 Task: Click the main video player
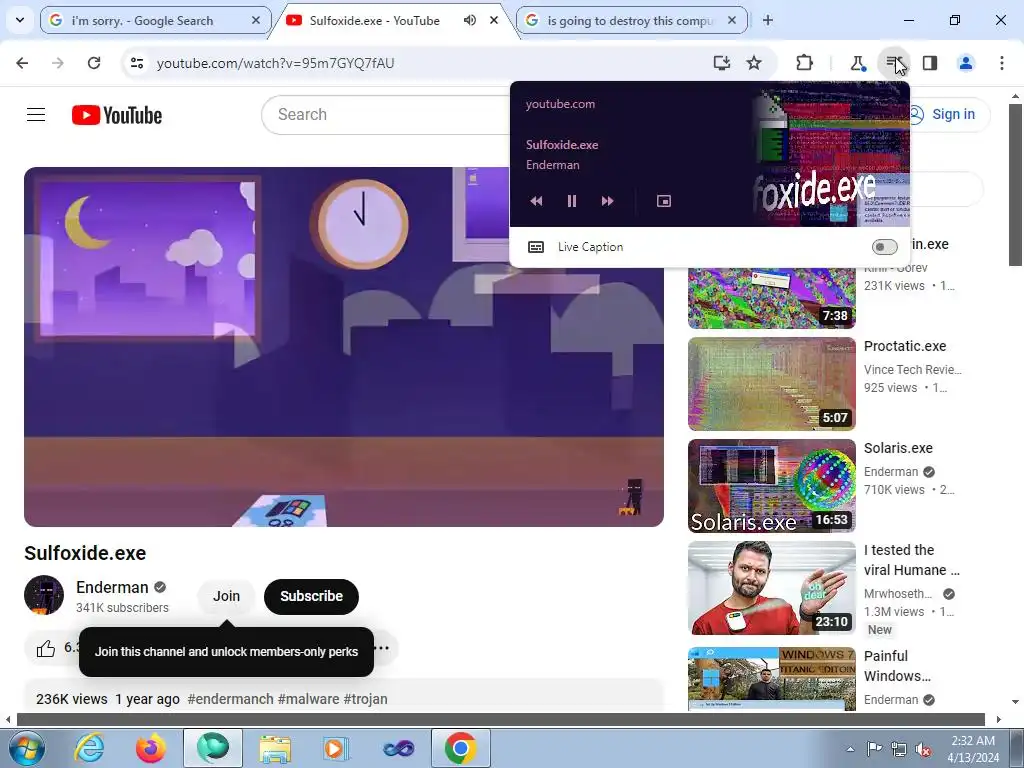[344, 347]
